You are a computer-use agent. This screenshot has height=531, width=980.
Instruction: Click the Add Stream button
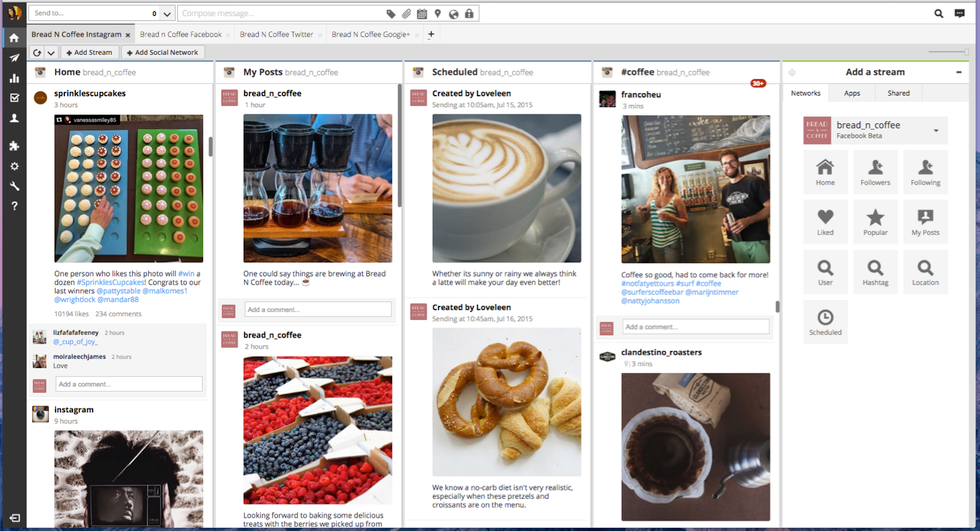tap(89, 52)
